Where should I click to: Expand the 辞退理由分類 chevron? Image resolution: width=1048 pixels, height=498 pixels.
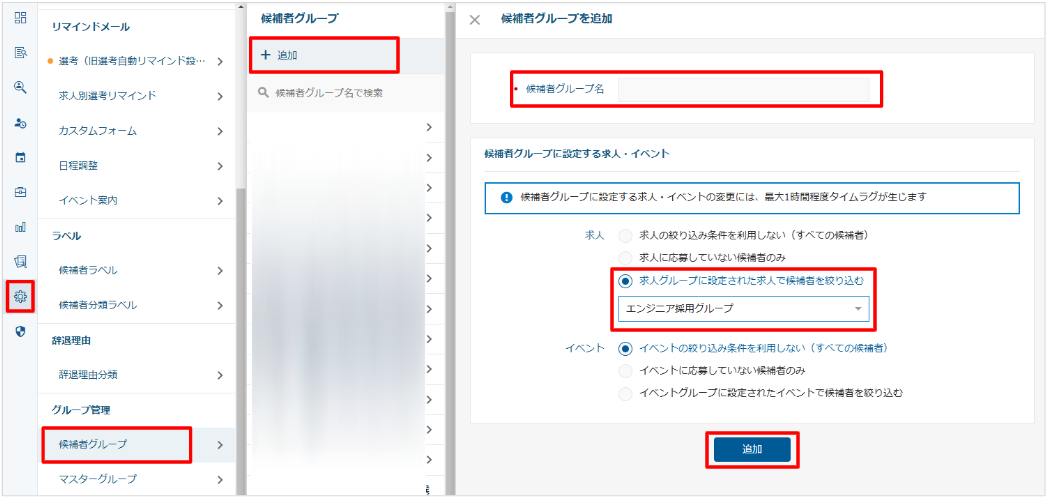pyautogui.click(x=219, y=375)
